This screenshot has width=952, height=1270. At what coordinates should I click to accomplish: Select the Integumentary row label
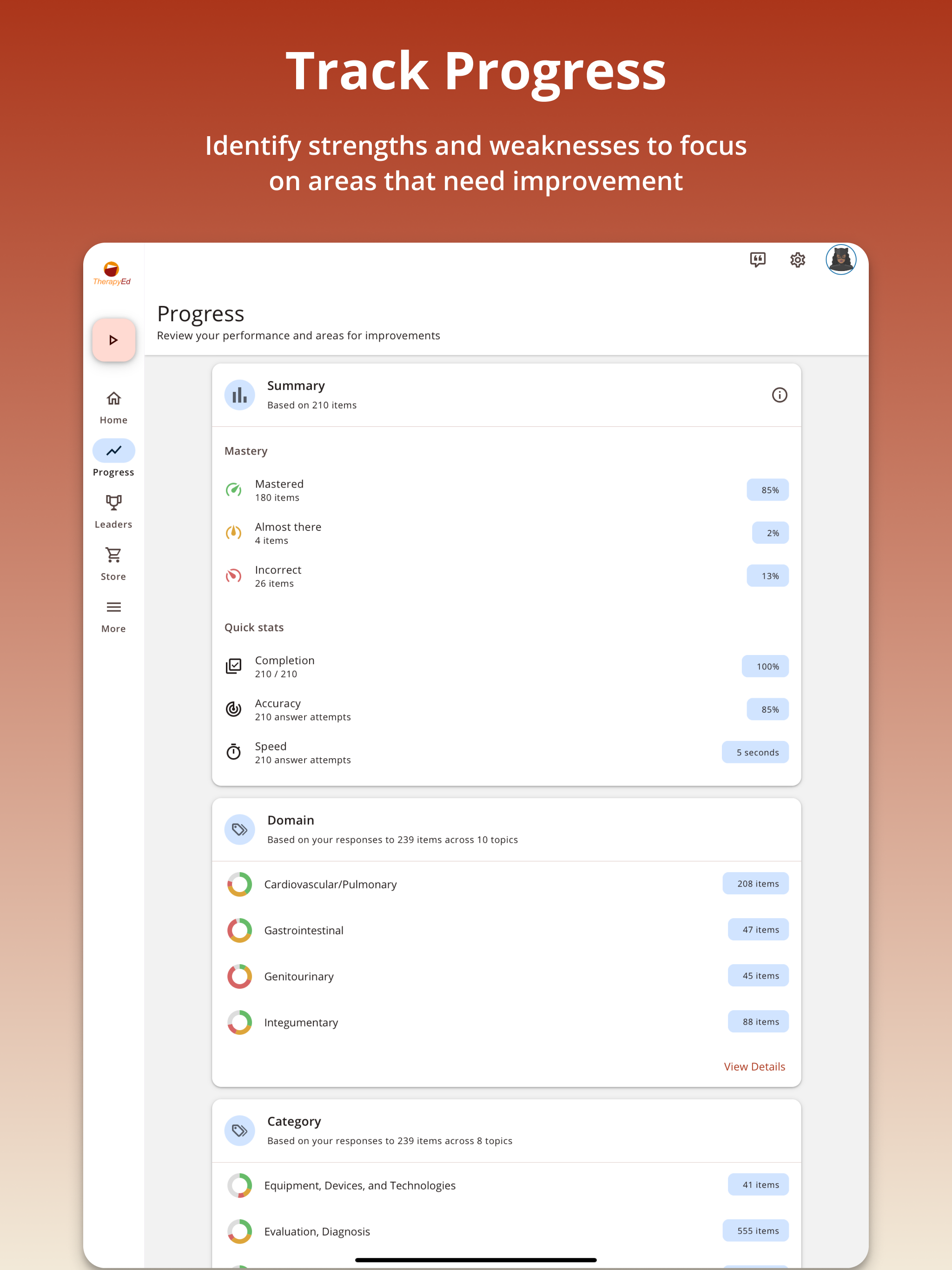coord(301,1023)
